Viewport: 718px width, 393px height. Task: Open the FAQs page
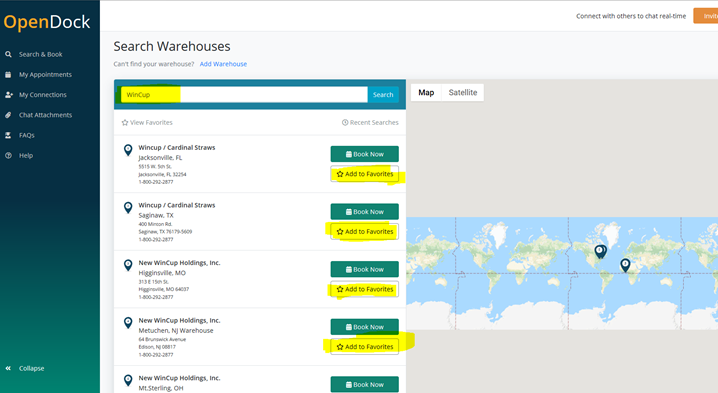point(27,135)
